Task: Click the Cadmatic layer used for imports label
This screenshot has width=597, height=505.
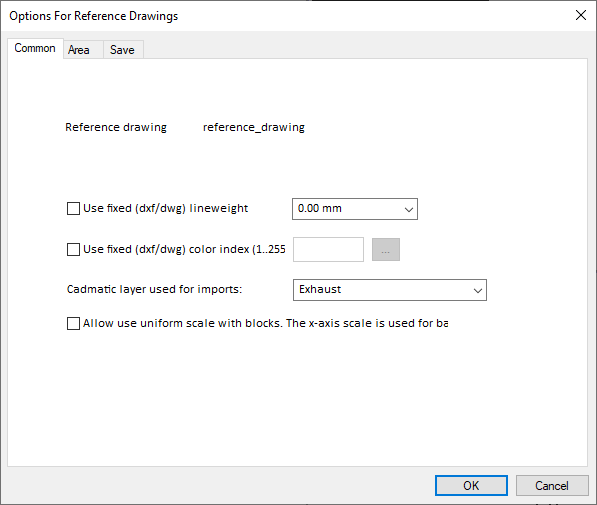Action: [155, 289]
